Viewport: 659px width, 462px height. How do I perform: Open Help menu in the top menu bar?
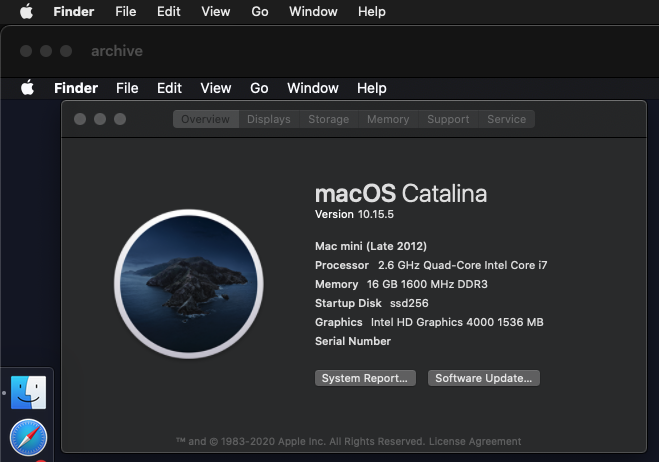point(372,11)
